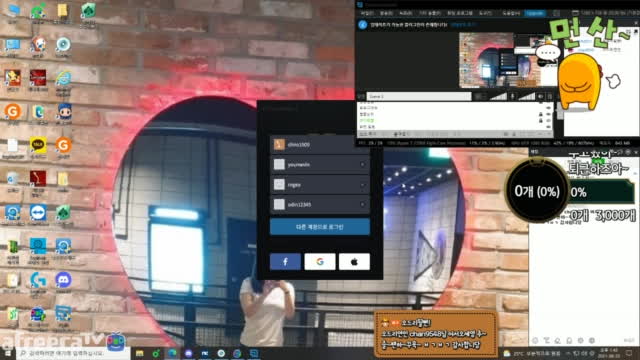Viewport: 640px width, 360px height.
Task: Toggle lock on the green source row
Action: 541,120
